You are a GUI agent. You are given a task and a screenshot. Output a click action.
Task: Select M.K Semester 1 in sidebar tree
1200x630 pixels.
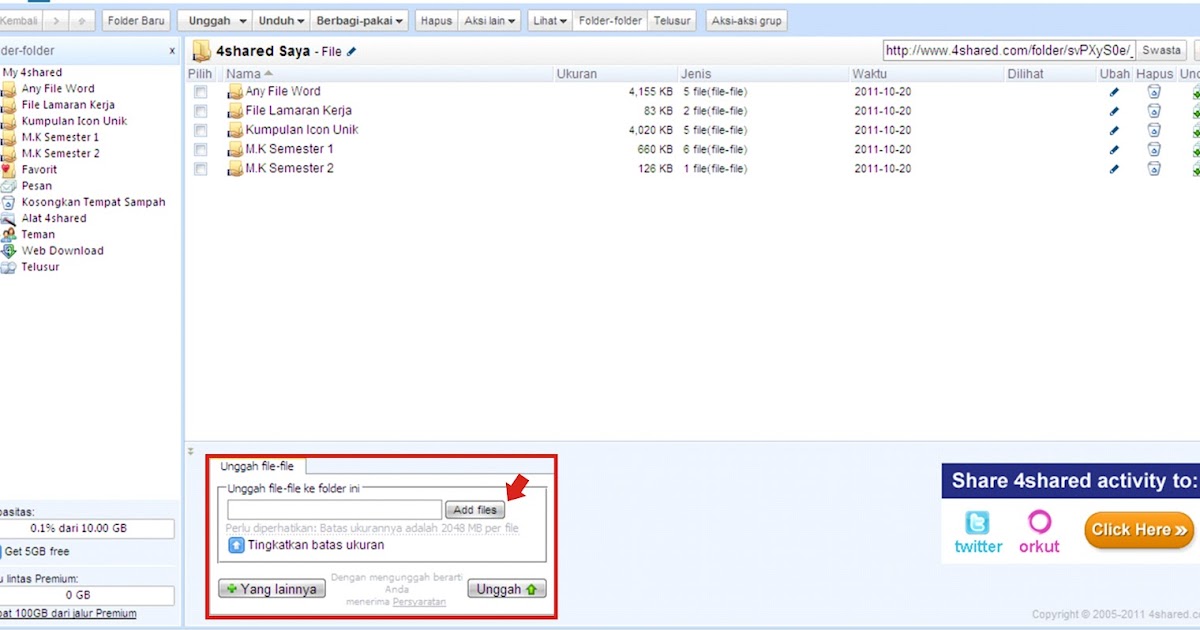60,137
